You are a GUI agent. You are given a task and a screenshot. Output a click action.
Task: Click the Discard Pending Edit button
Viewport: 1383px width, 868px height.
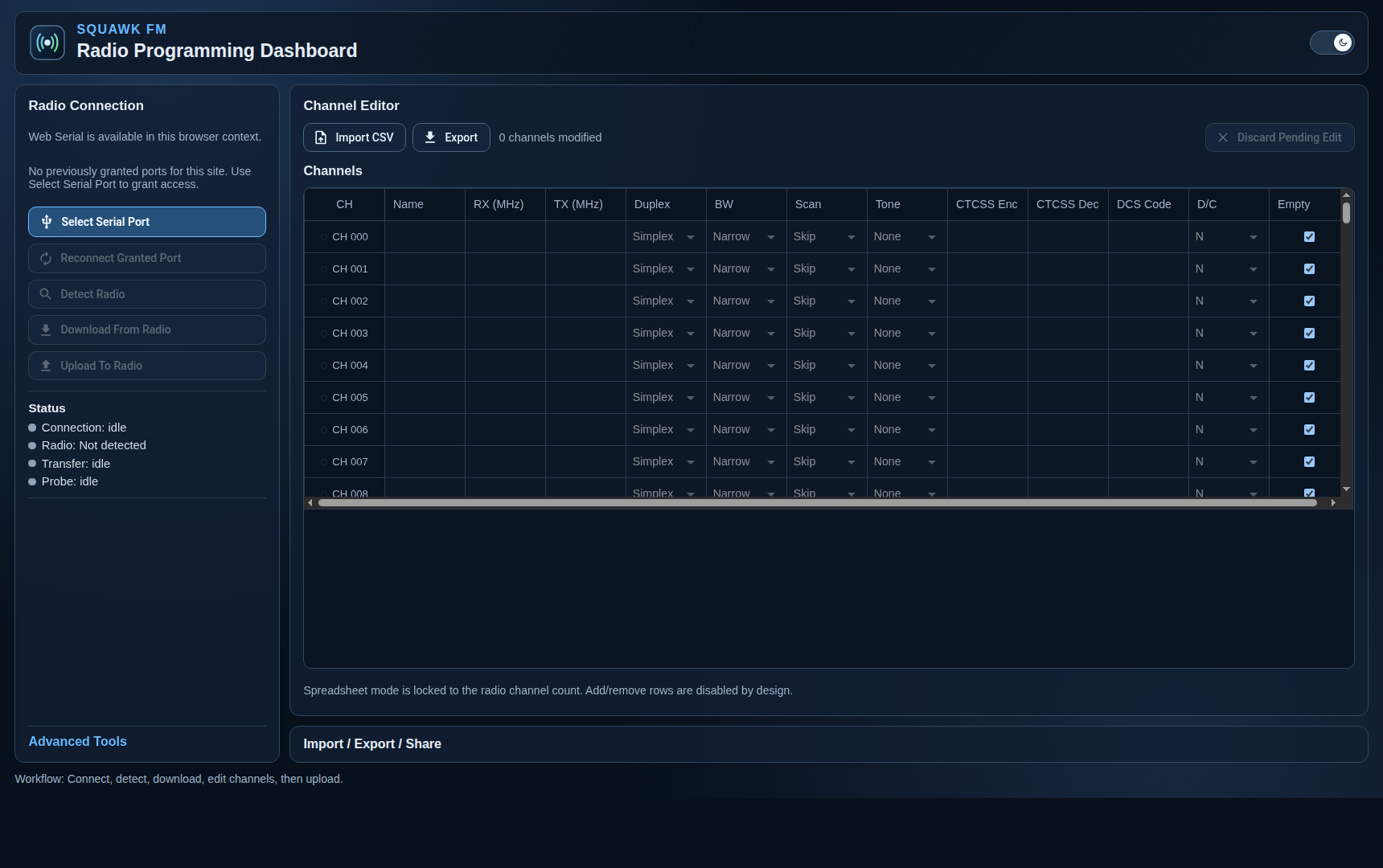1280,137
